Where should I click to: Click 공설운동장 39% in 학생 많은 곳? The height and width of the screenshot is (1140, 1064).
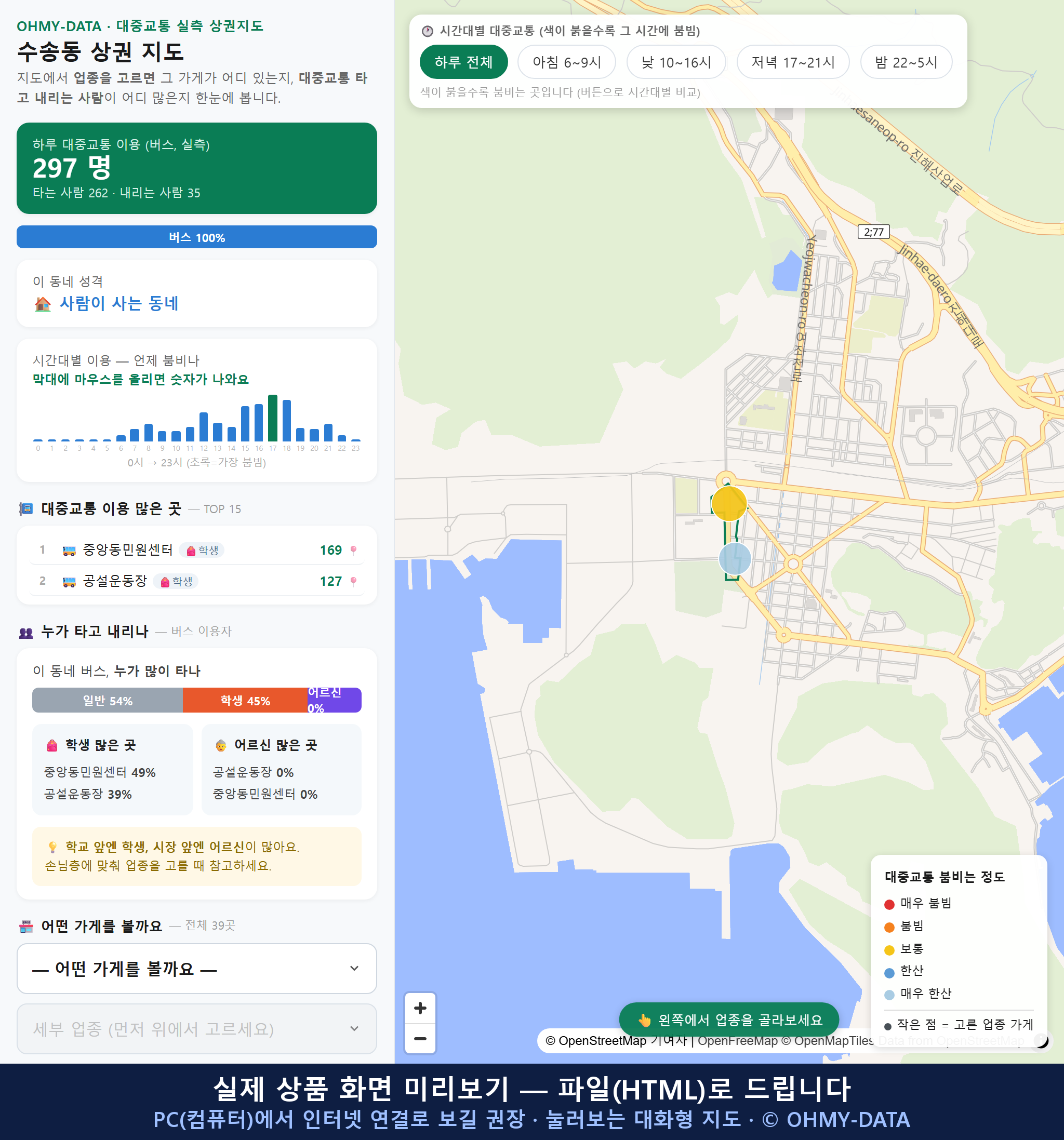coord(88,794)
